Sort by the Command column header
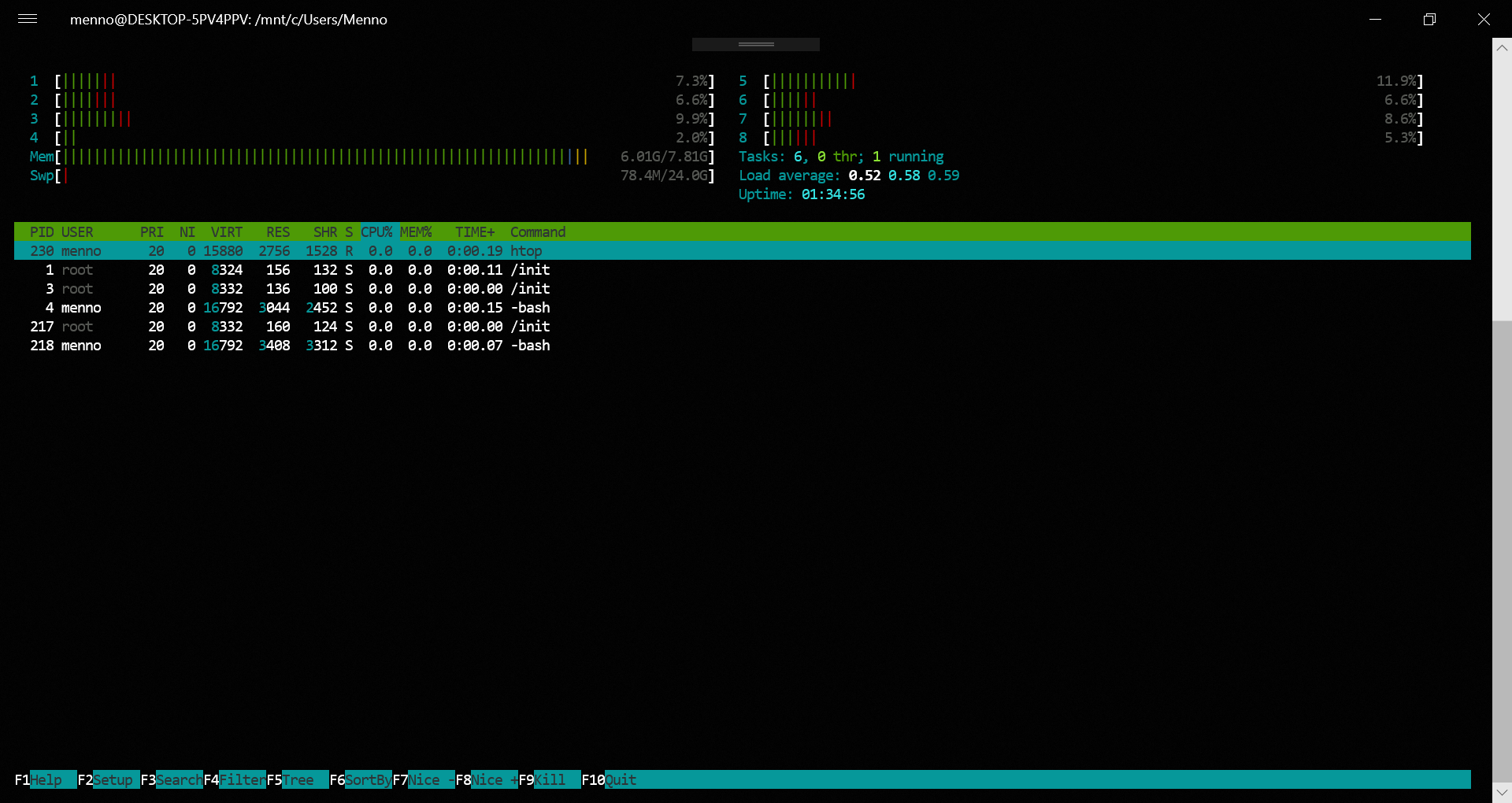The height and width of the screenshot is (803, 1512). tap(538, 231)
